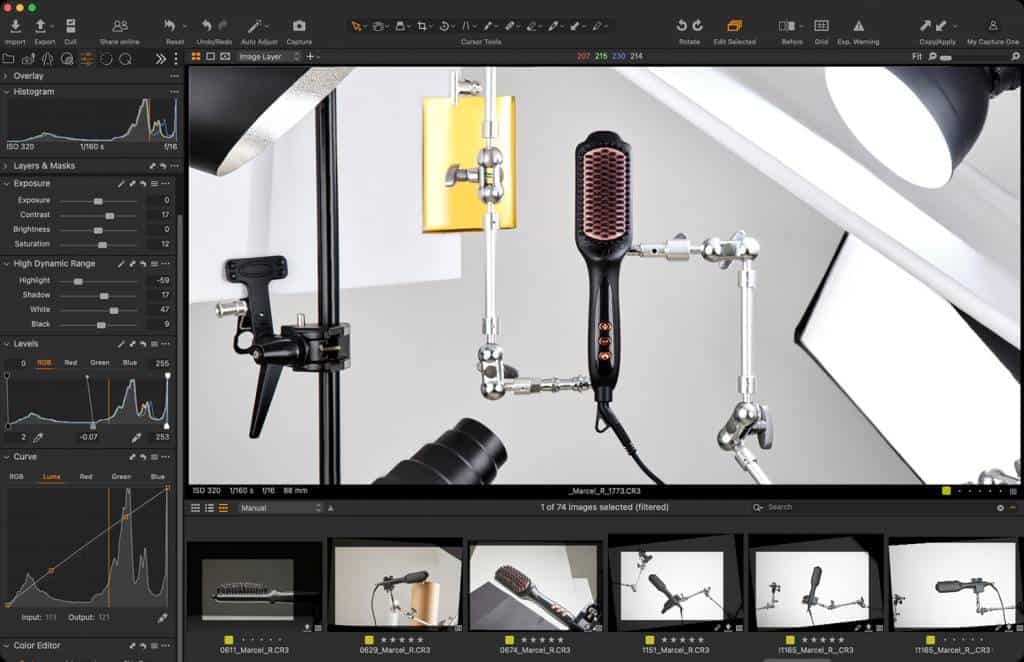Click the Redo arrow
This screenshot has width=1024, height=662.
tap(223, 25)
